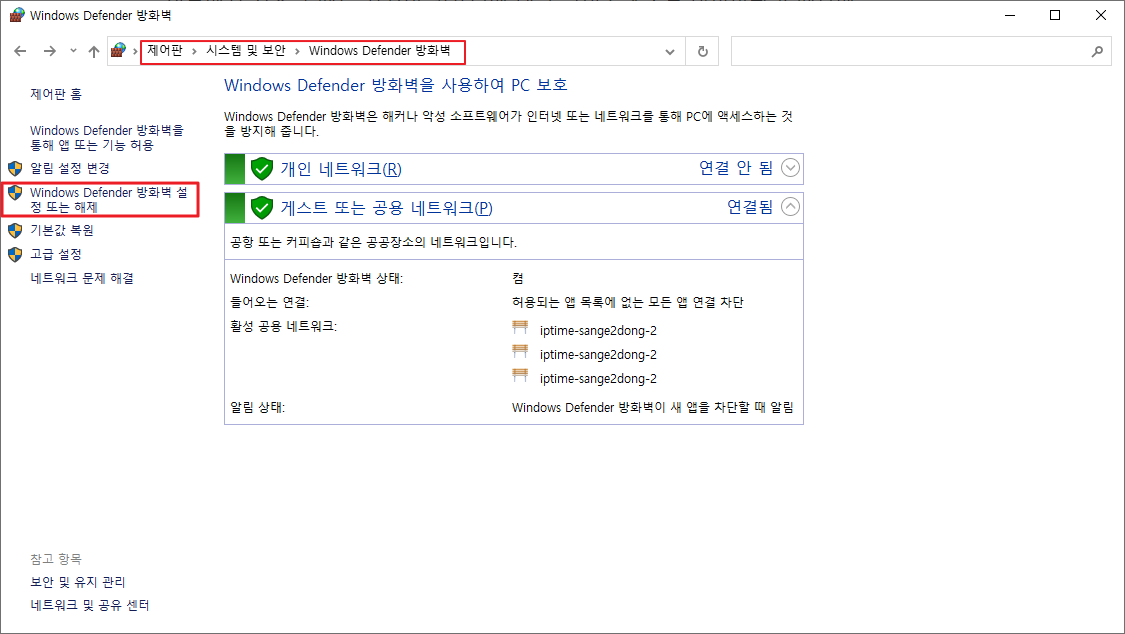This screenshot has height=634, width=1125.
Task: Collapse the 공용 네트워크 section chevron
Action: point(790,207)
